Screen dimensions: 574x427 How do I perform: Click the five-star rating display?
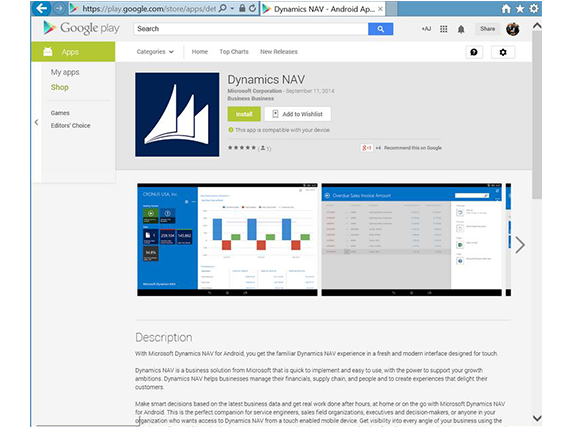point(242,148)
